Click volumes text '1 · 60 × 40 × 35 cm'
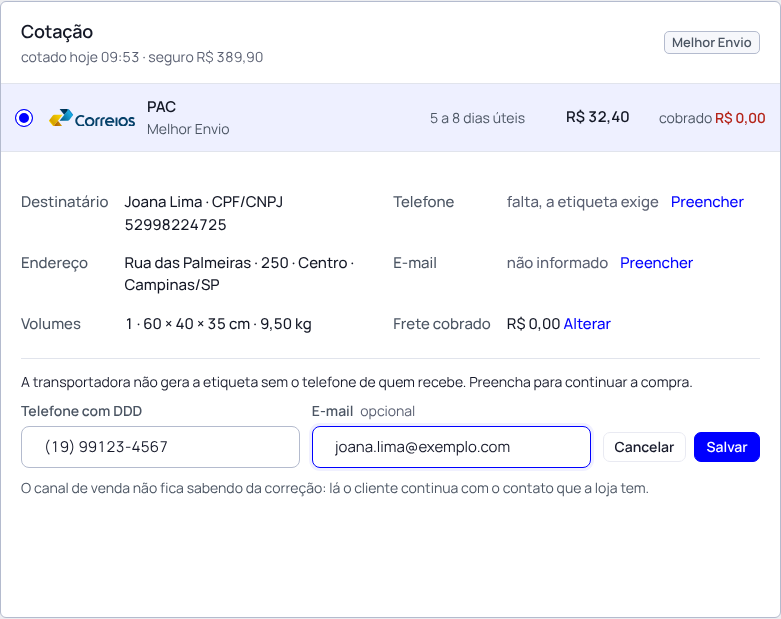This screenshot has height=619, width=781. click(187, 324)
